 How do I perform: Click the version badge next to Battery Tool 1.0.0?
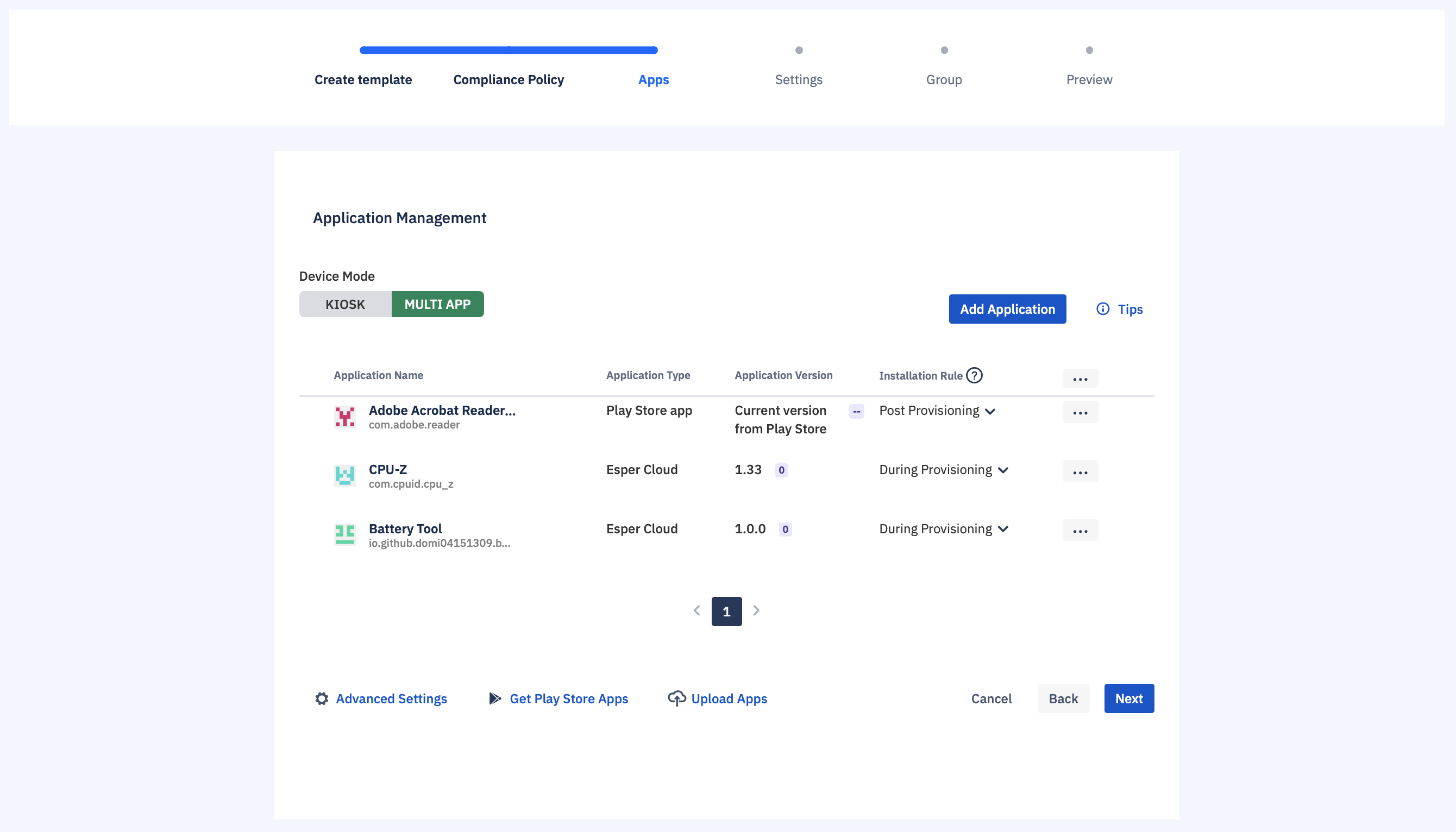(x=786, y=529)
